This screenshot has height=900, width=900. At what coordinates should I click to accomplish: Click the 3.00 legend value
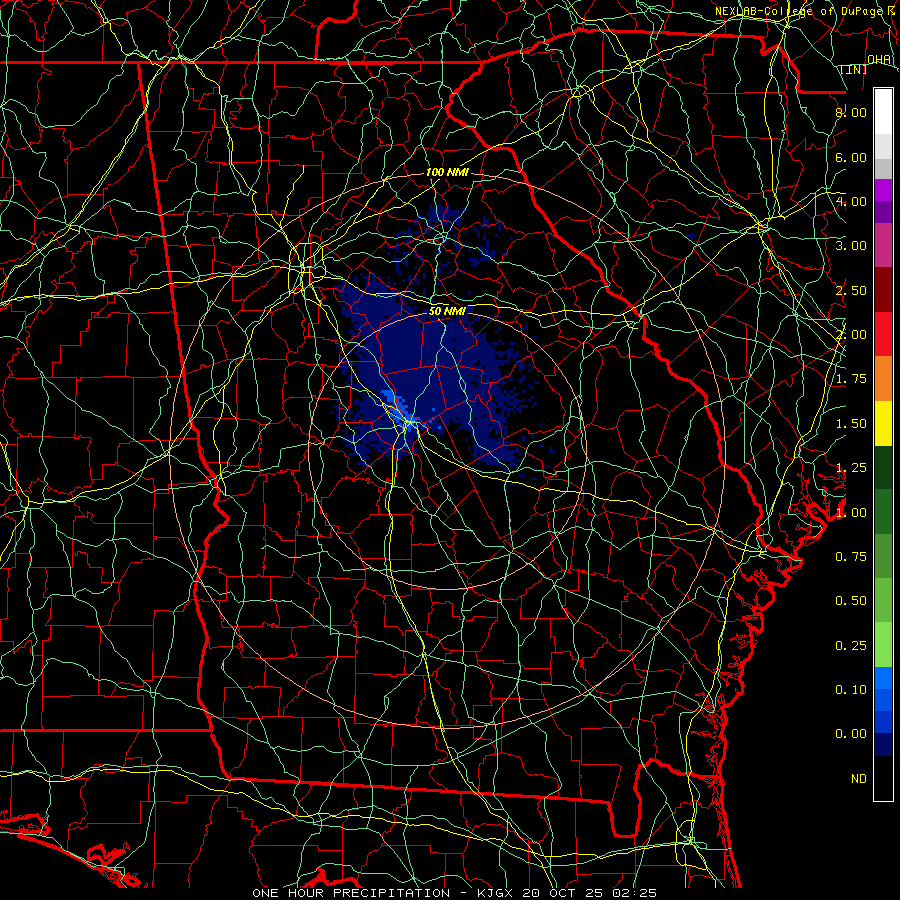(851, 246)
